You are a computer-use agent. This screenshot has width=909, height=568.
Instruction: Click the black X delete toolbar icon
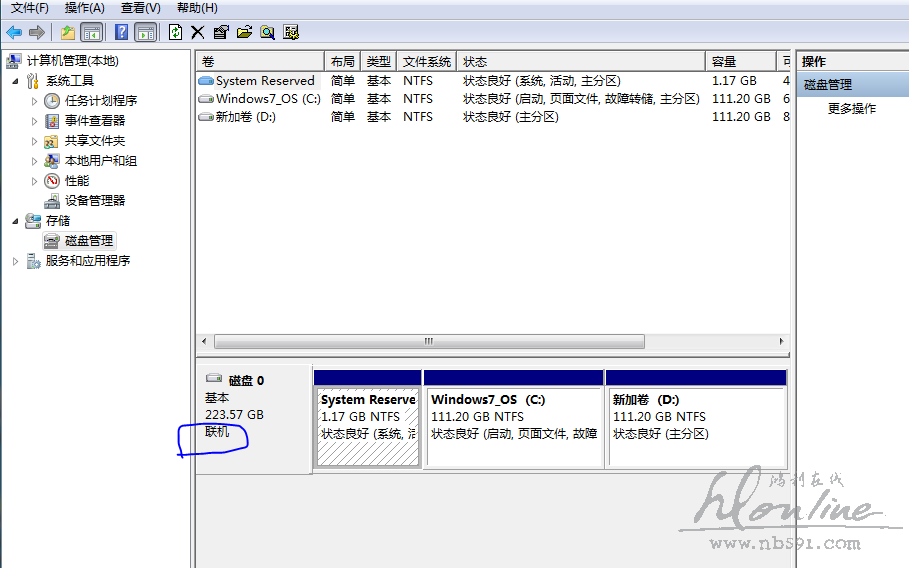198,32
